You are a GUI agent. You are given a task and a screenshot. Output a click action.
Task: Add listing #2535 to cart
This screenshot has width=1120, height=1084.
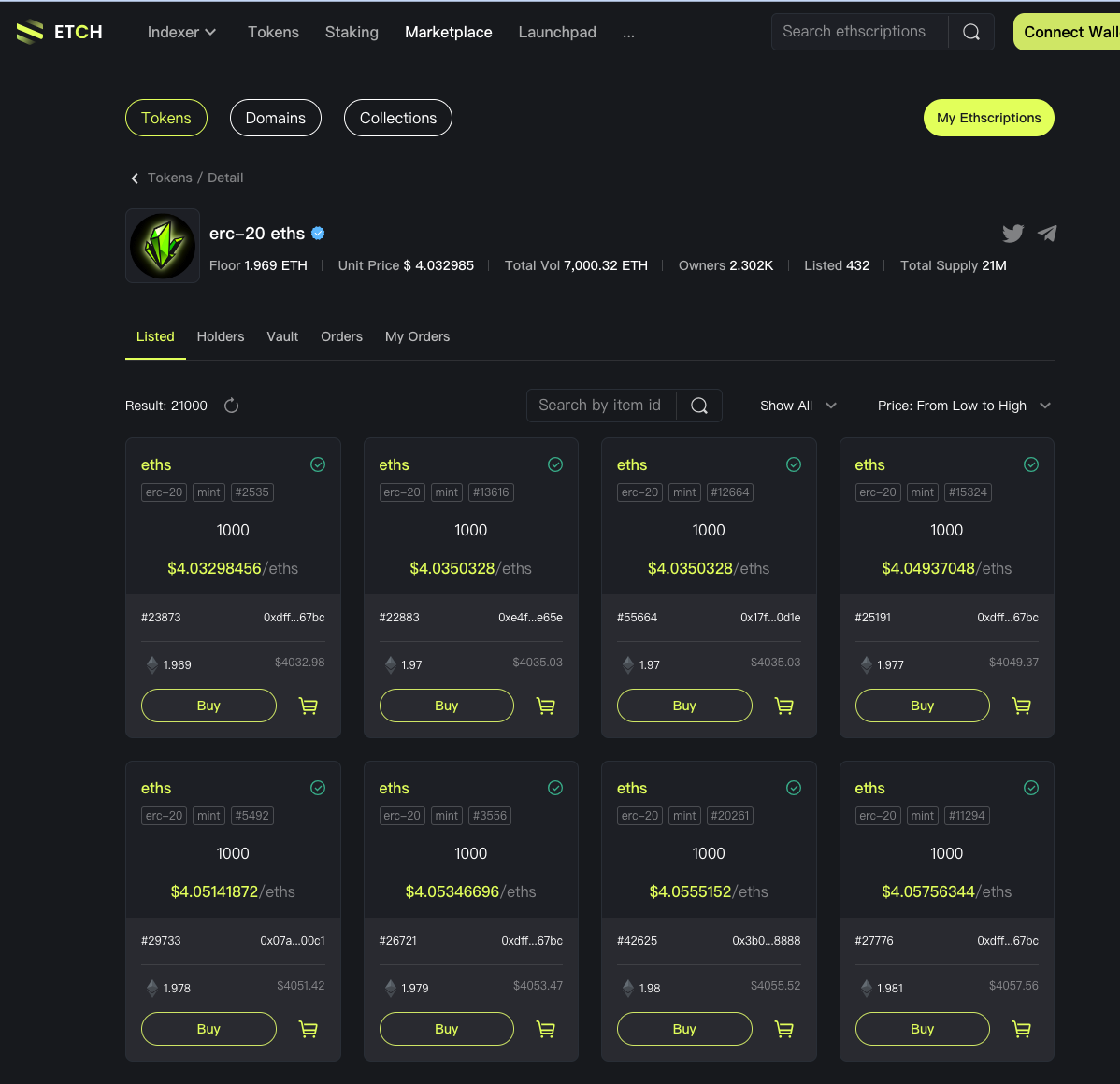tap(309, 706)
